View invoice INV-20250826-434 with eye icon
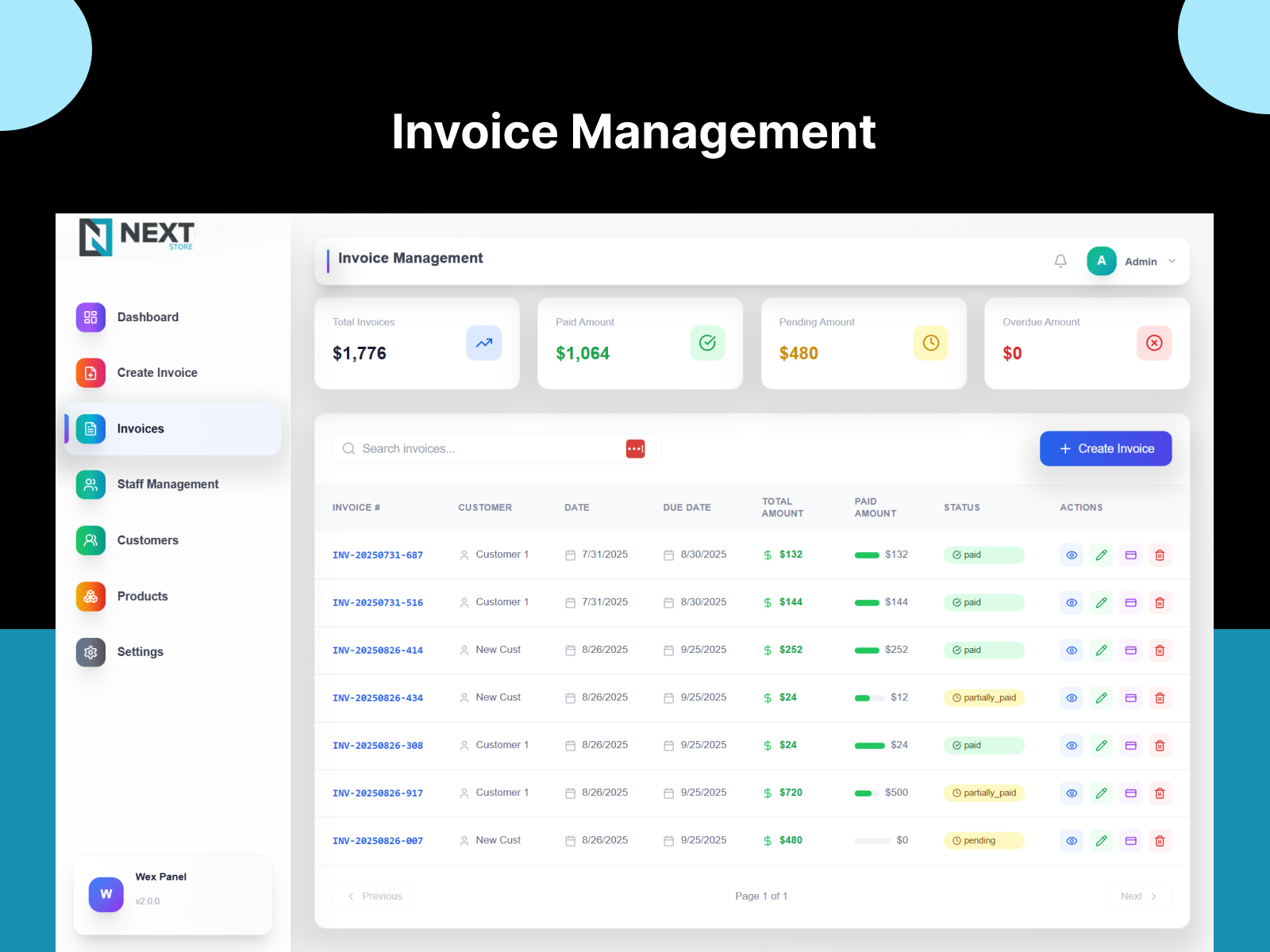 [x=1072, y=698]
